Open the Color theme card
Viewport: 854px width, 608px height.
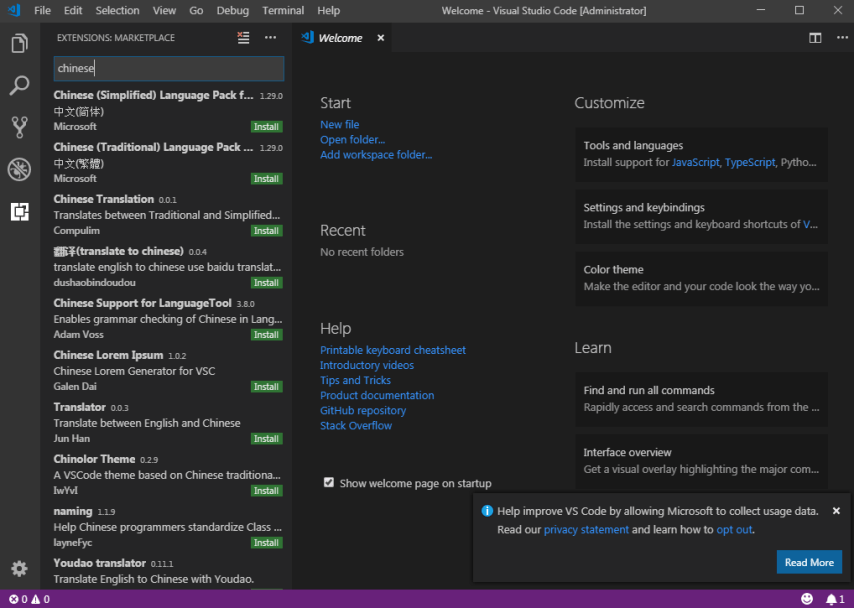coord(702,278)
